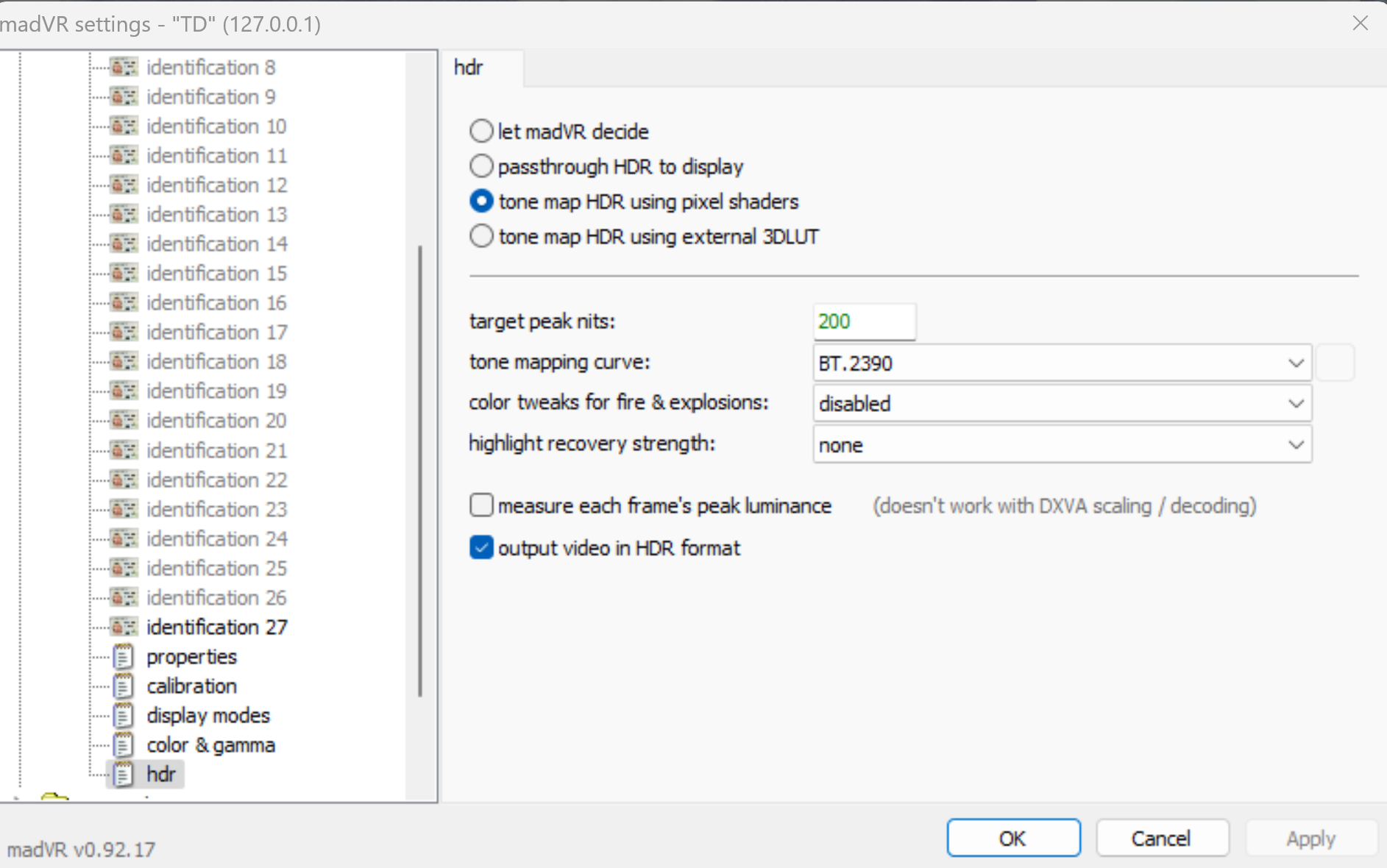The image size is (1387, 868).
Task: Open the color & gamma settings page
Action: pos(210,744)
